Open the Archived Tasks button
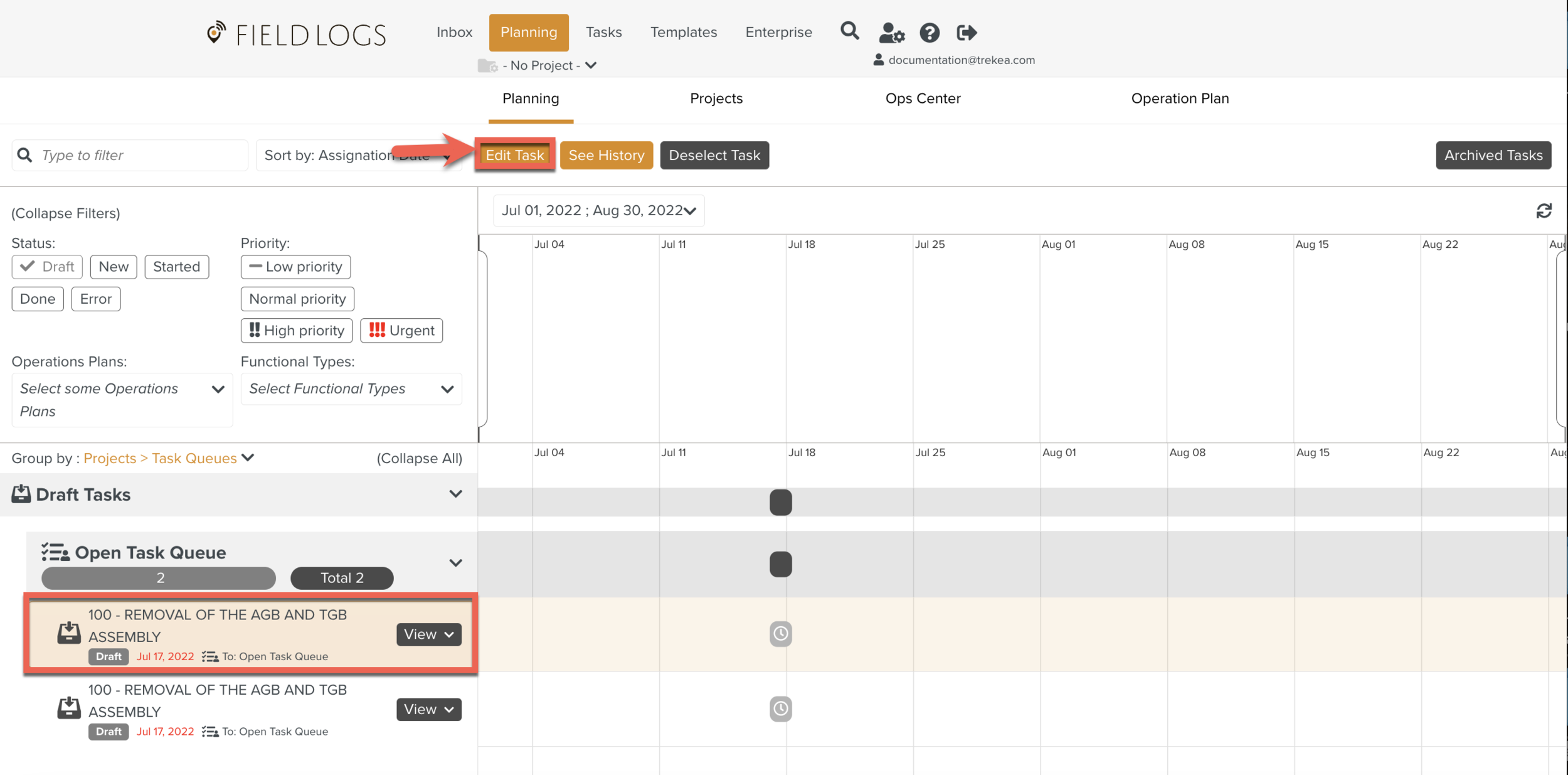 (1493, 155)
